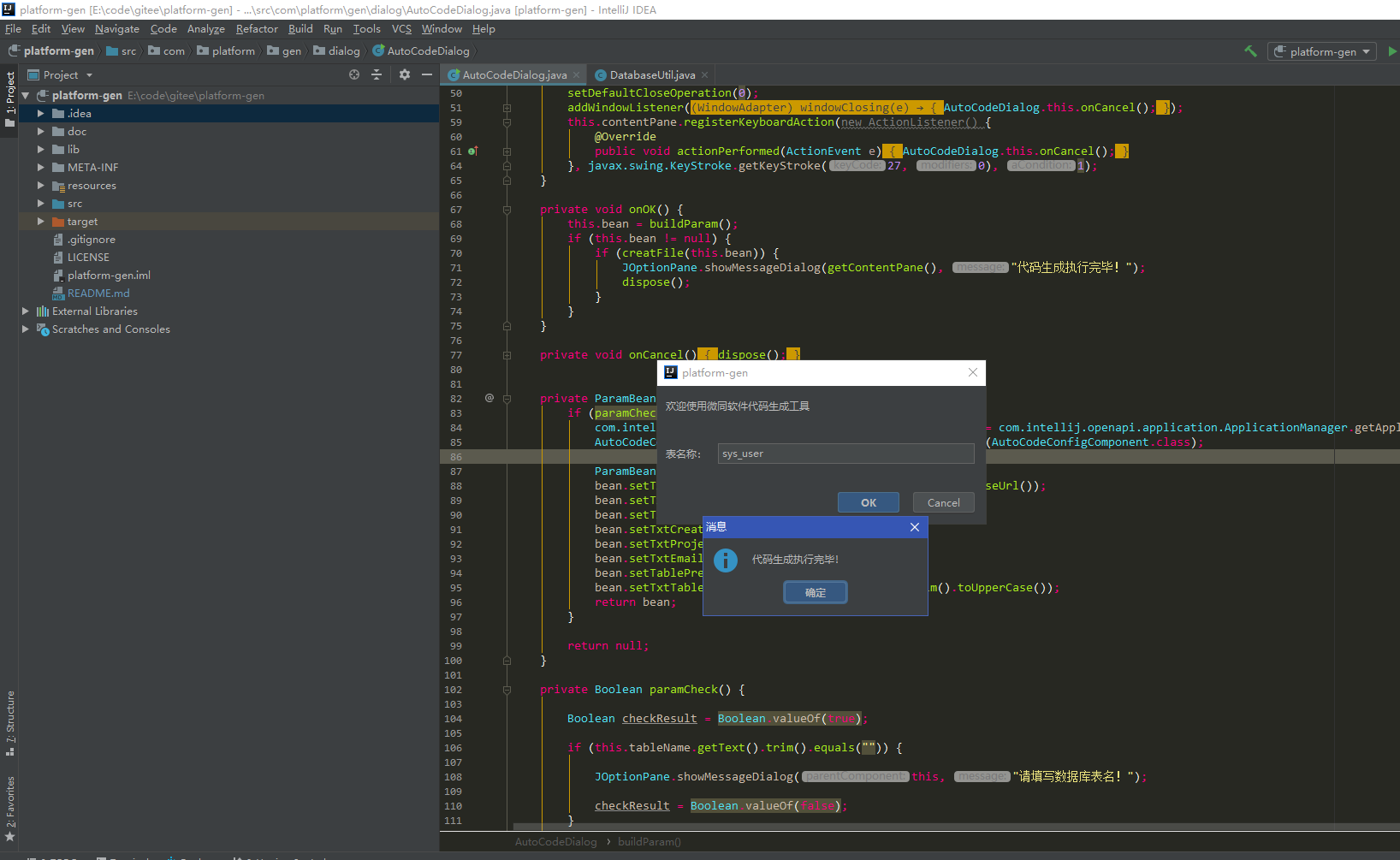The width and height of the screenshot is (1400, 860).
Task: Expand the doc folder
Action: [40, 131]
